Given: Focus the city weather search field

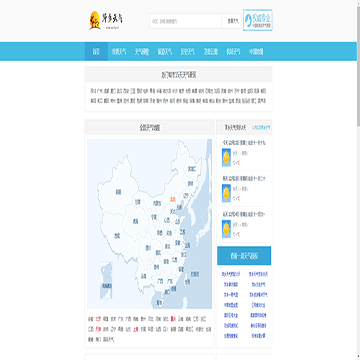Looking at the screenshot, I should (185, 21).
